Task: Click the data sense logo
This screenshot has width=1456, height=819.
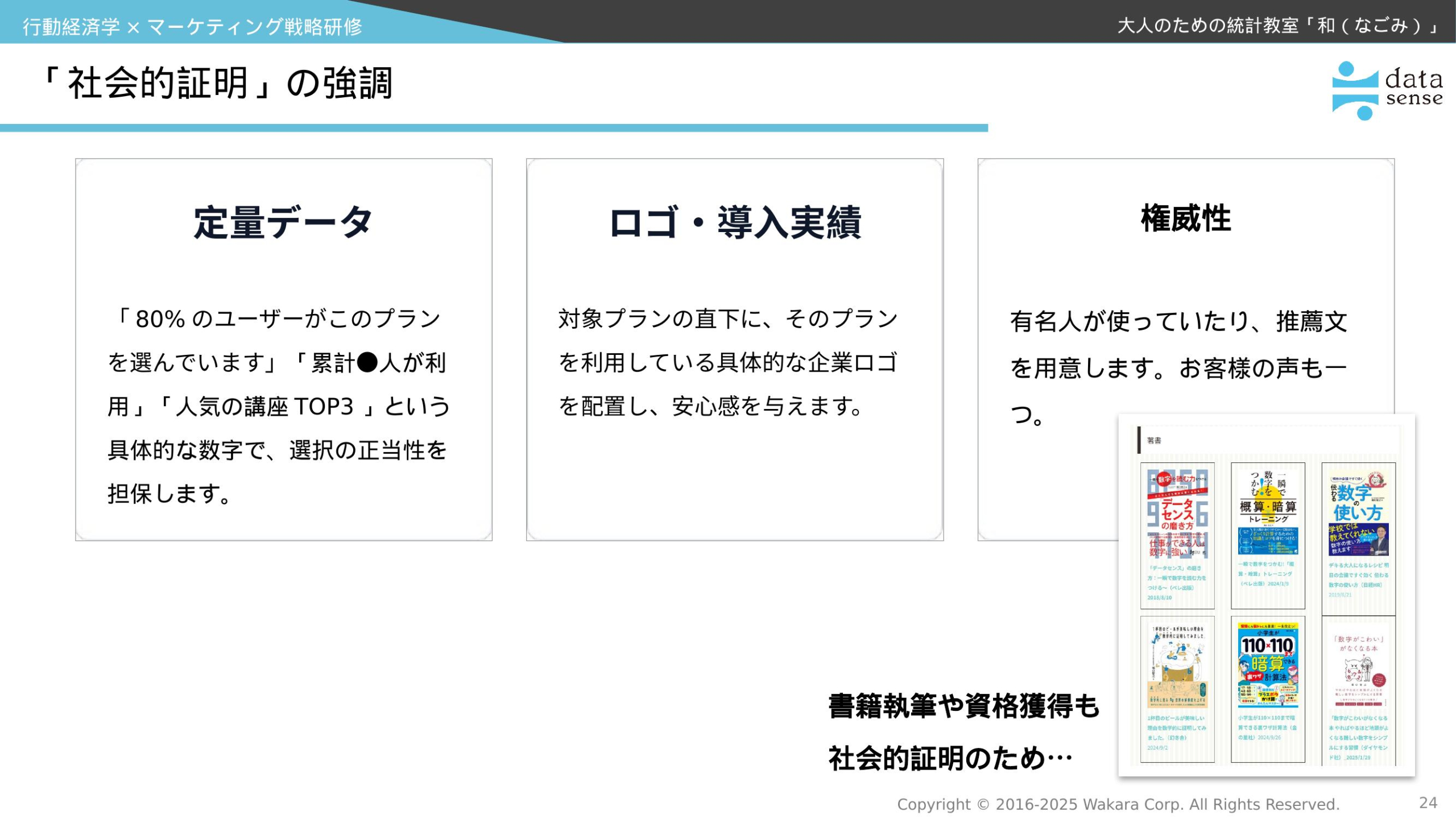Action: 1387,91
